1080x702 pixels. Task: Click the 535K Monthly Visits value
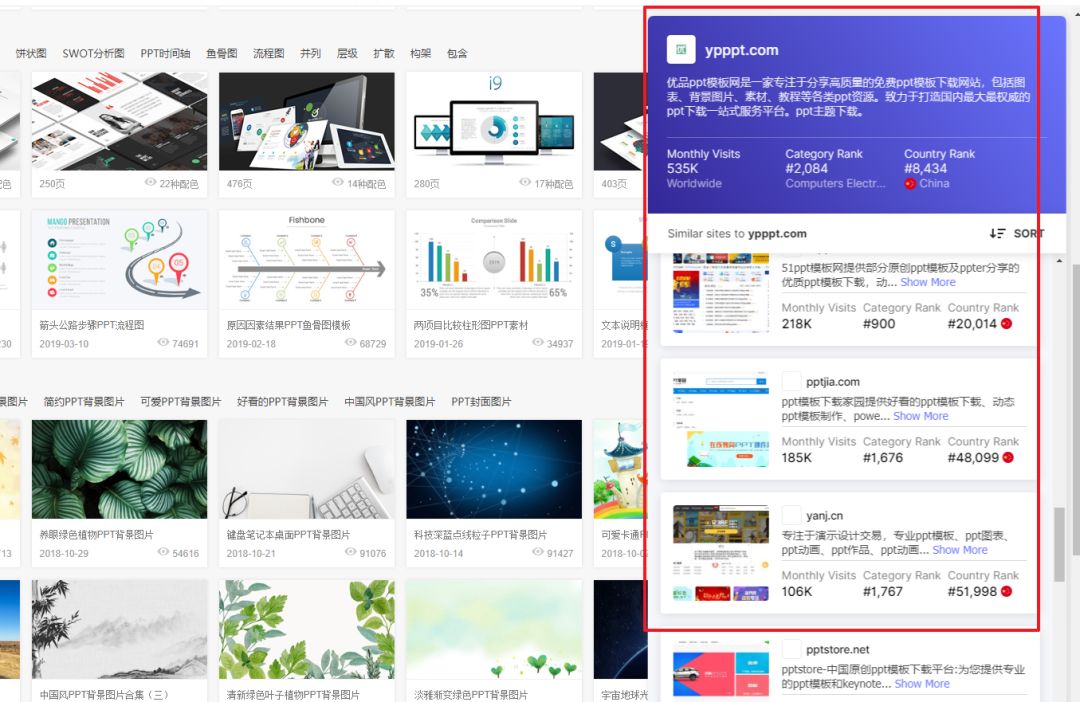pyautogui.click(x=683, y=169)
